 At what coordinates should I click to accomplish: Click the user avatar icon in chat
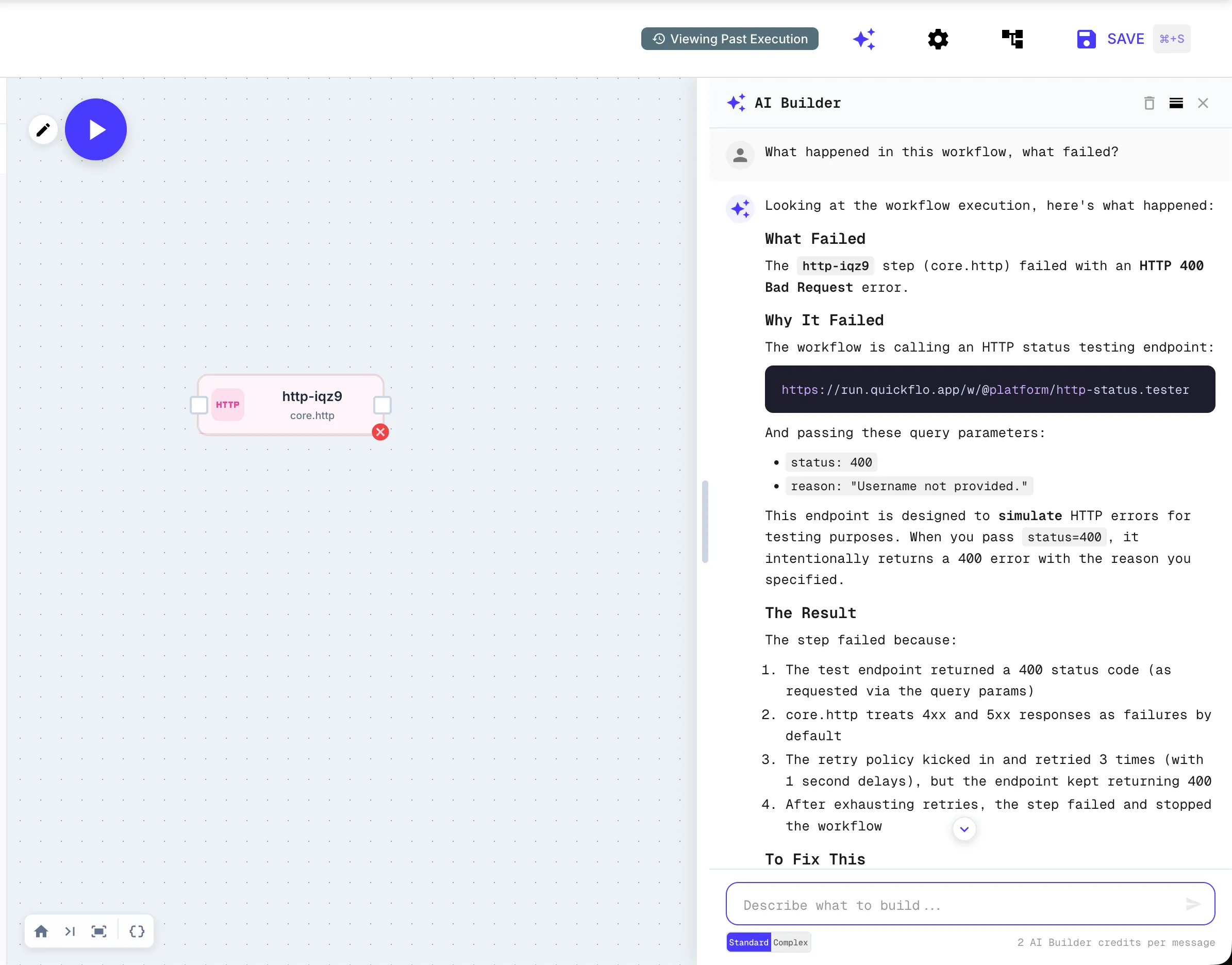[x=740, y=154]
